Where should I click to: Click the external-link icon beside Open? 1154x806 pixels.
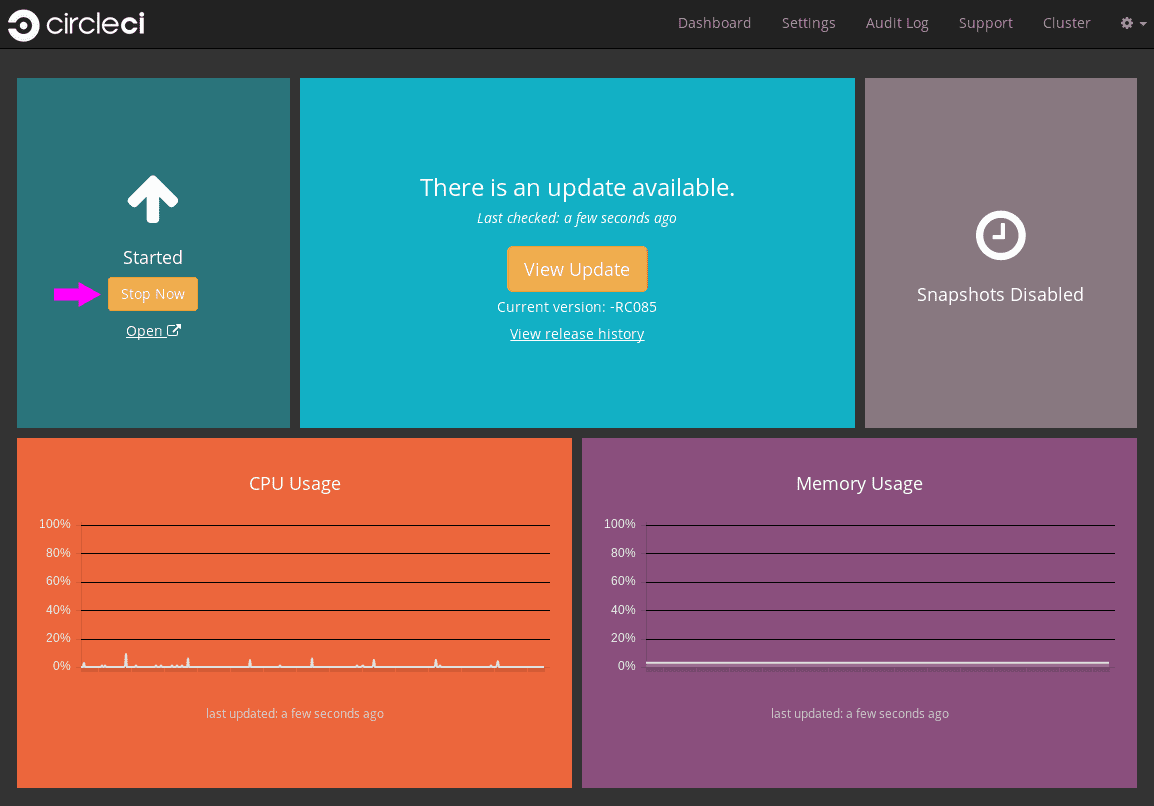click(174, 330)
